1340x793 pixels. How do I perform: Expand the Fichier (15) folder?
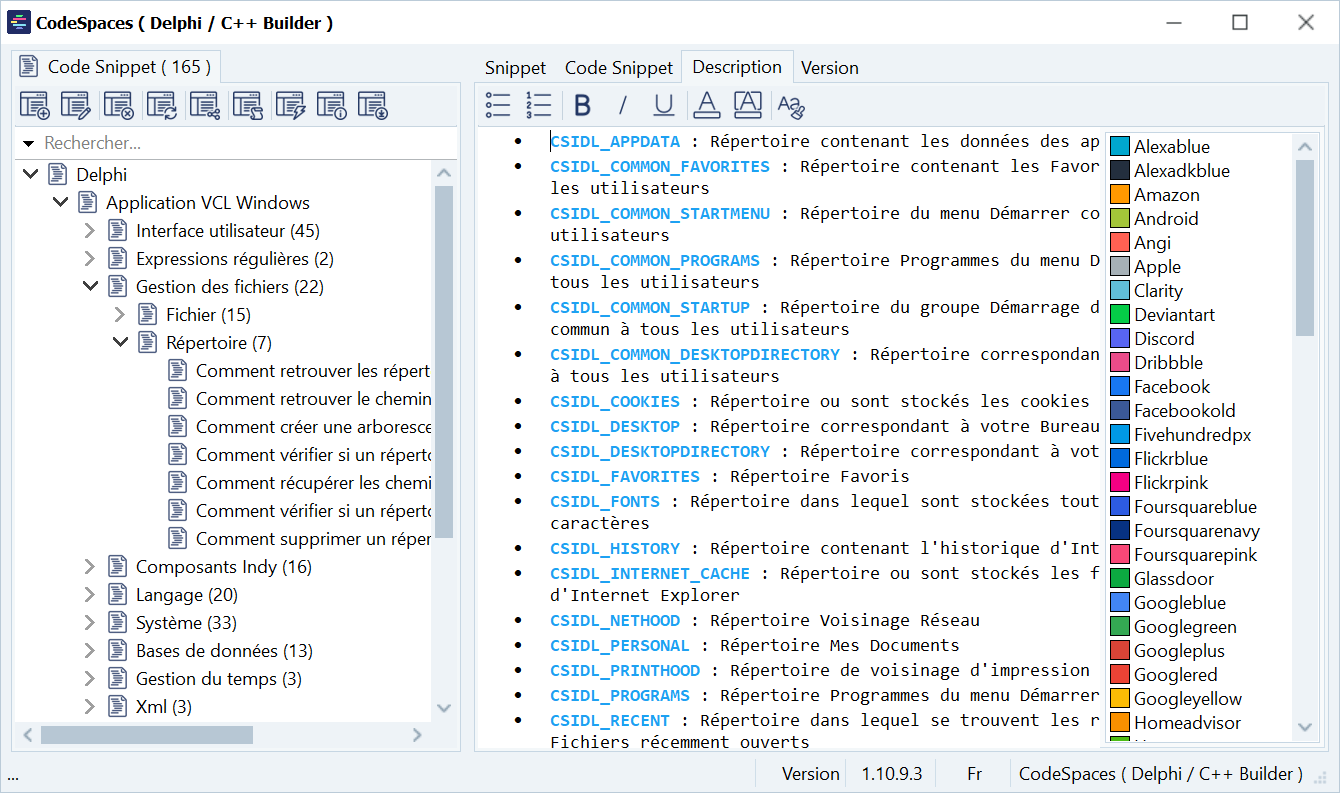click(120, 315)
